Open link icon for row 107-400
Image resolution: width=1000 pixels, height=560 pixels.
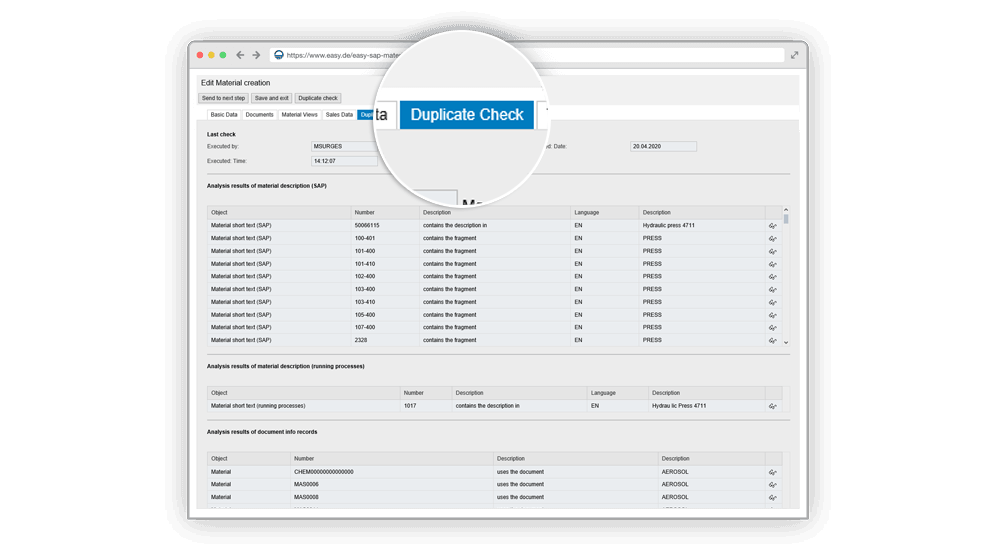(x=772, y=328)
